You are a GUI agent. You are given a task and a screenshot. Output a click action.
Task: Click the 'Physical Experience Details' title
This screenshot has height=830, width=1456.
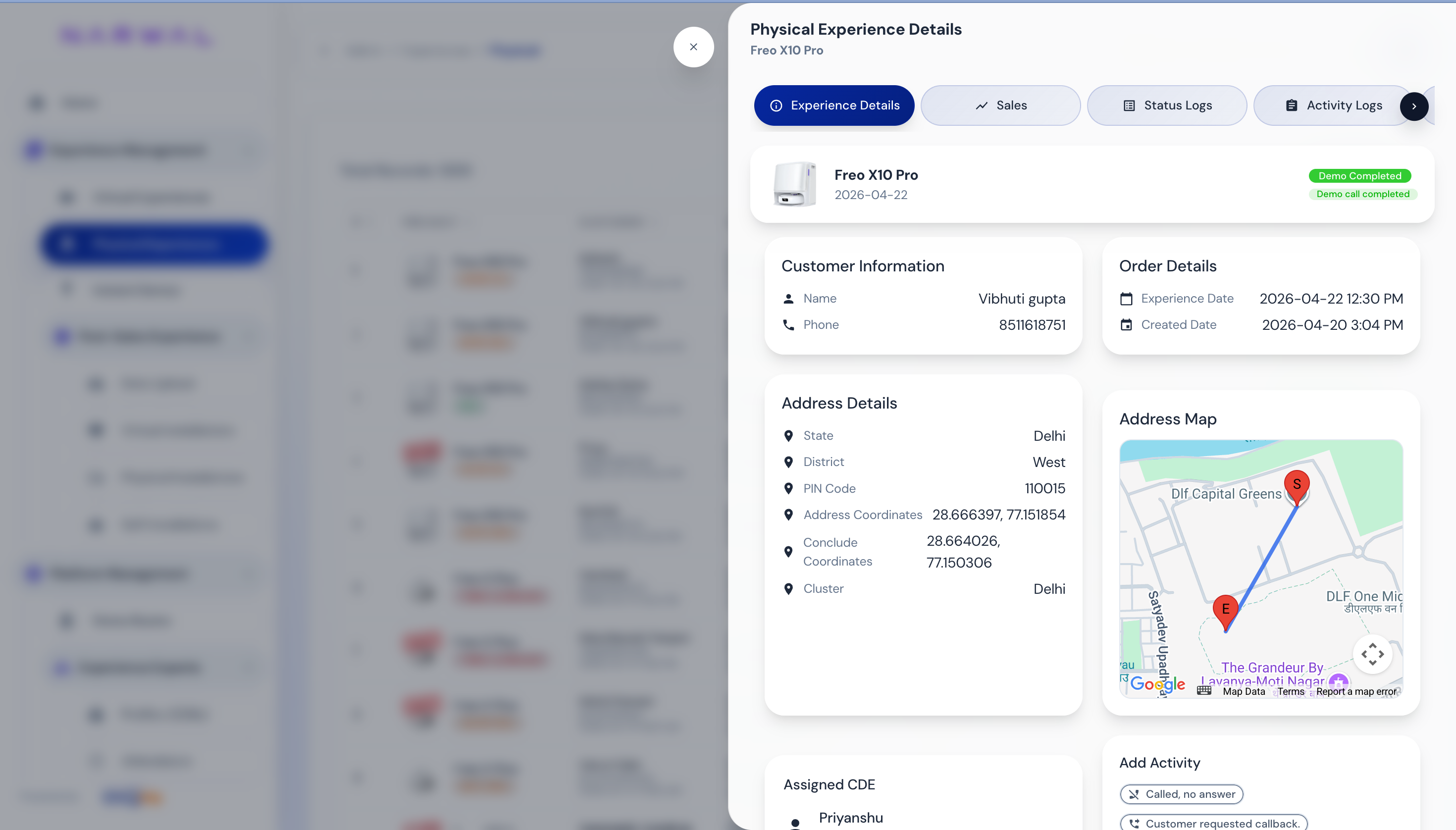(856, 29)
